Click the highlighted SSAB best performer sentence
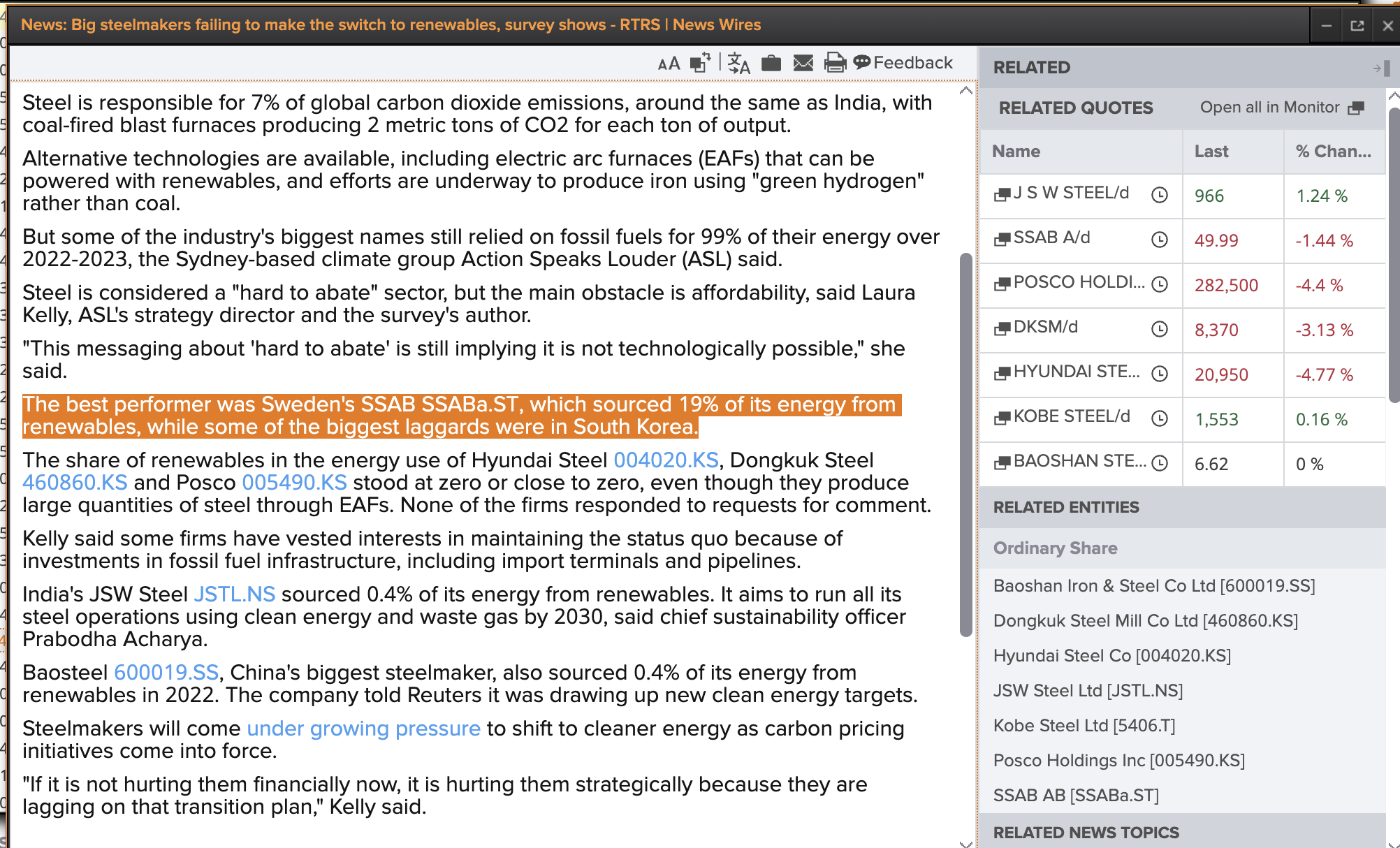The height and width of the screenshot is (848, 1400). click(462, 416)
